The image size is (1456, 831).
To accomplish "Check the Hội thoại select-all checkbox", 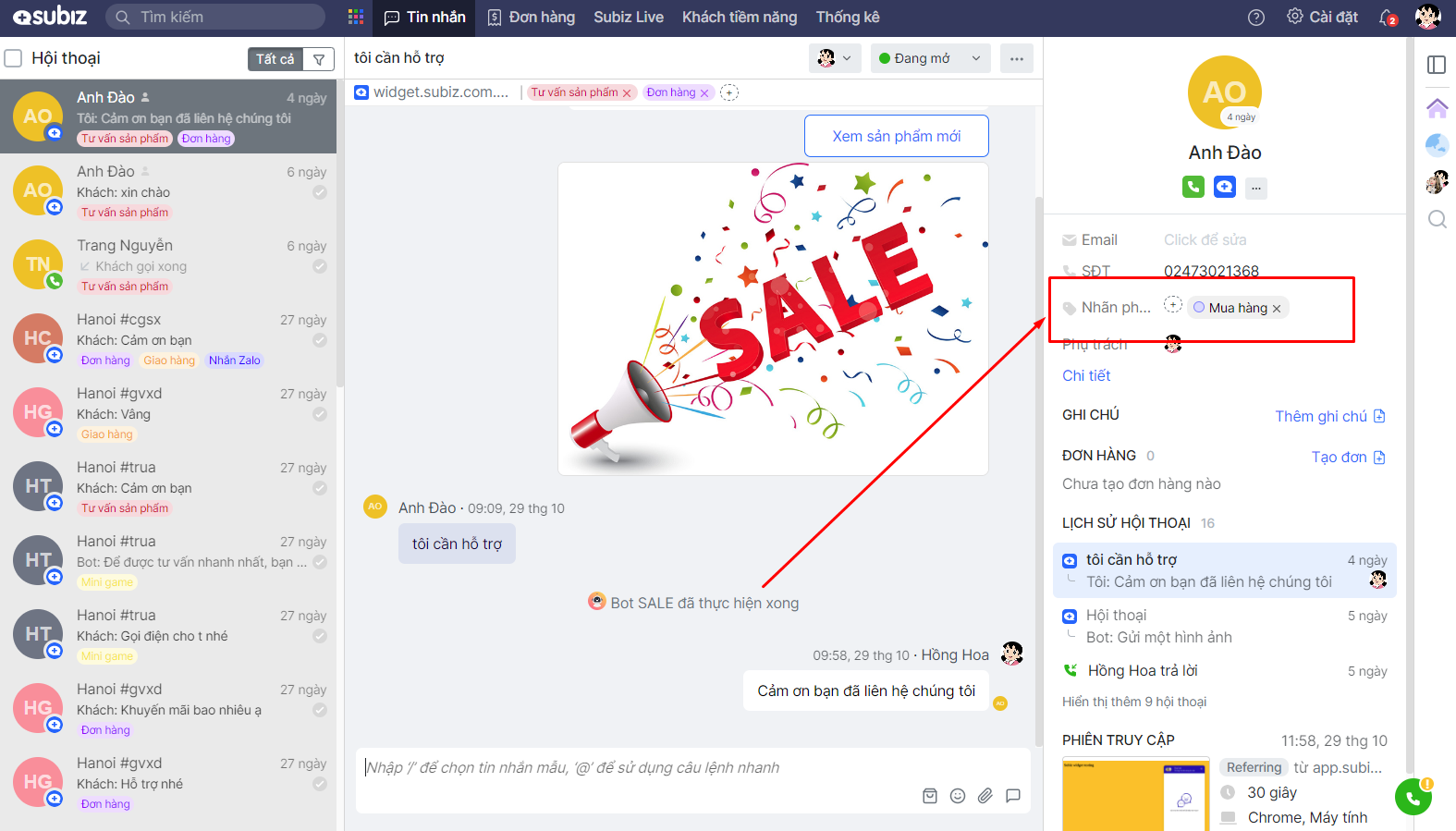I will [x=14, y=58].
